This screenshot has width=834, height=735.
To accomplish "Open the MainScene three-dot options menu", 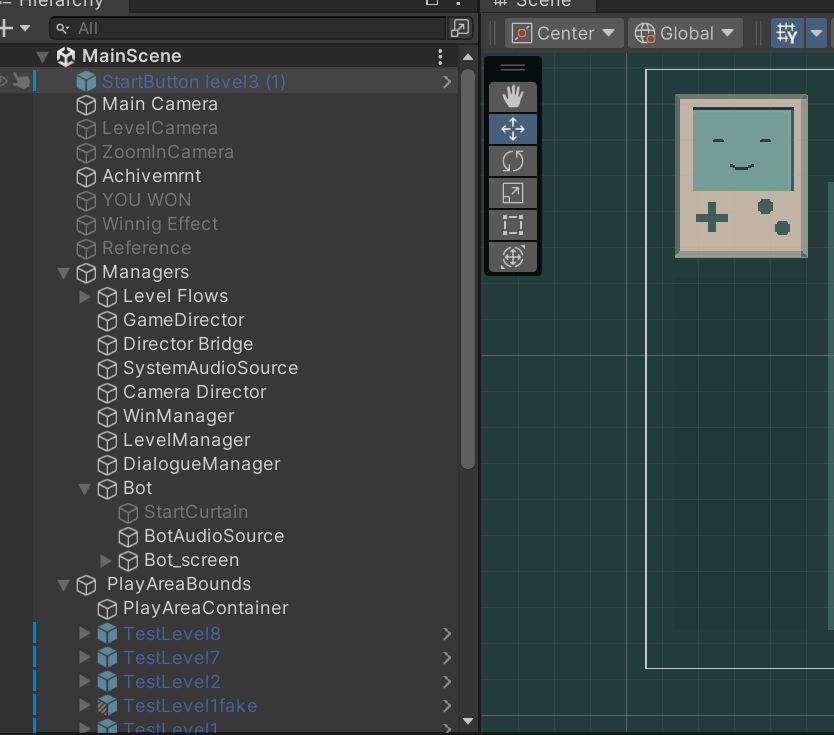I will click(440, 57).
